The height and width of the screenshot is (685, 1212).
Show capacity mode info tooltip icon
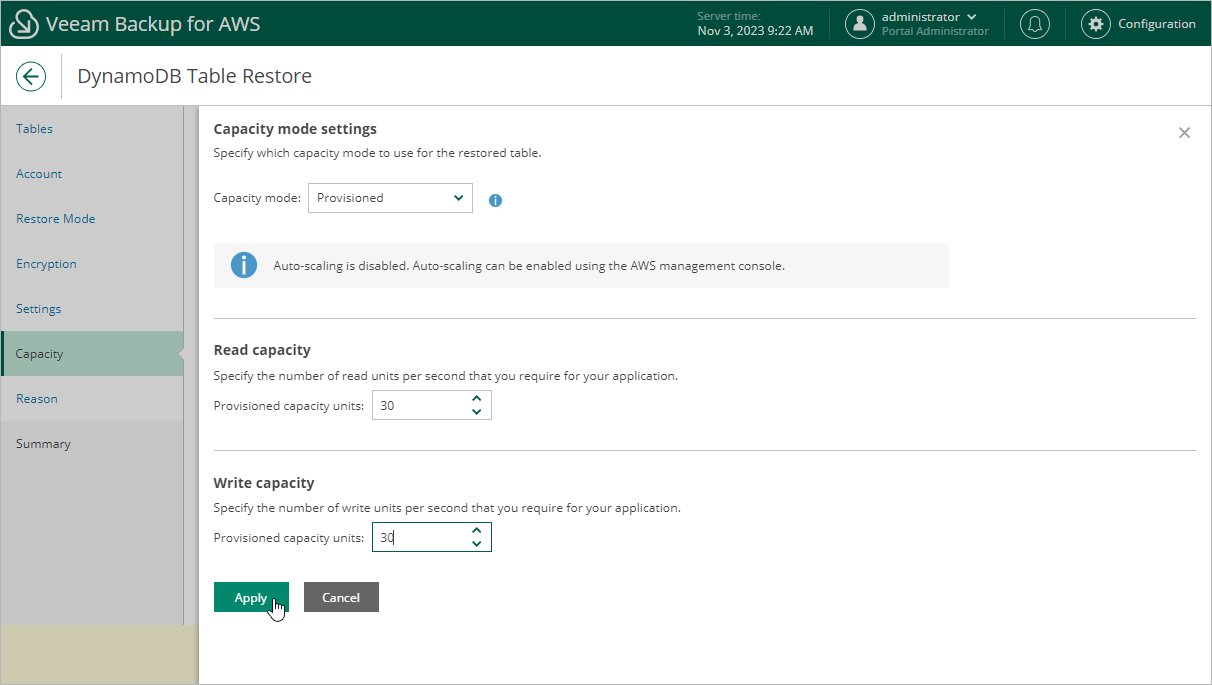[x=495, y=200]
